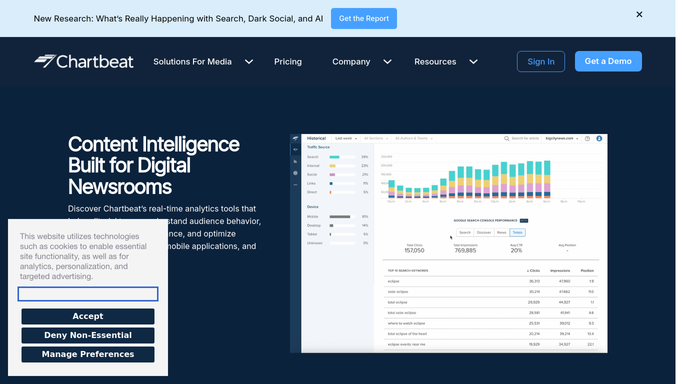Click the Traffic Source section label
683x384 pixels.
click(318, 147)
